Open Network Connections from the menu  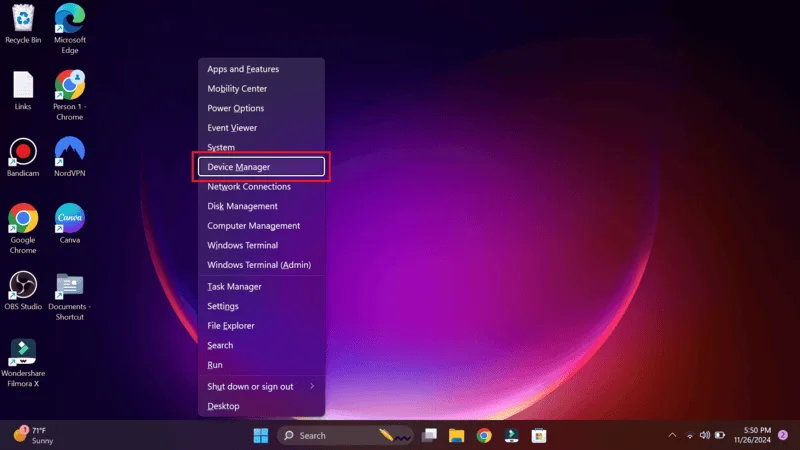tap(261, 187)
